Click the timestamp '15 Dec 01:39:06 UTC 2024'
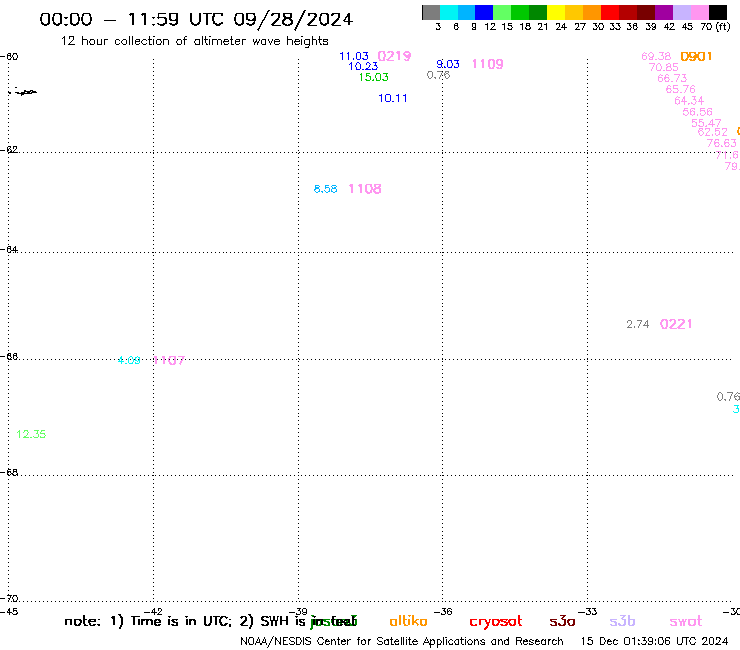 point(654,642)
